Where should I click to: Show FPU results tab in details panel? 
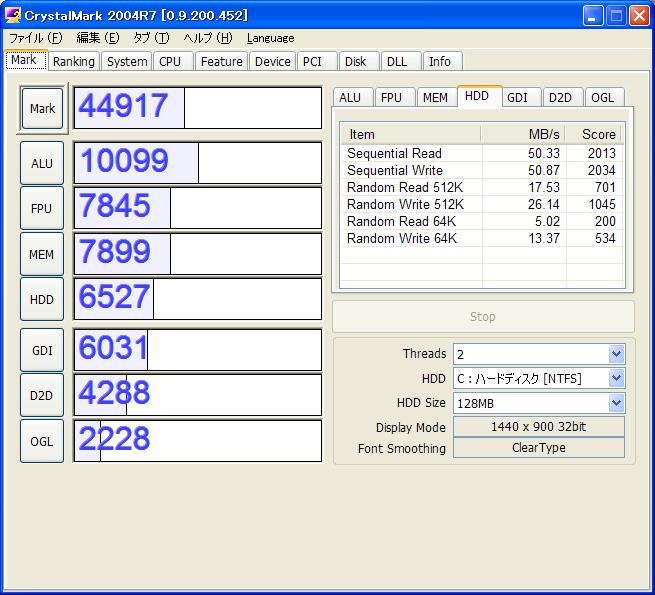[395, 97]
